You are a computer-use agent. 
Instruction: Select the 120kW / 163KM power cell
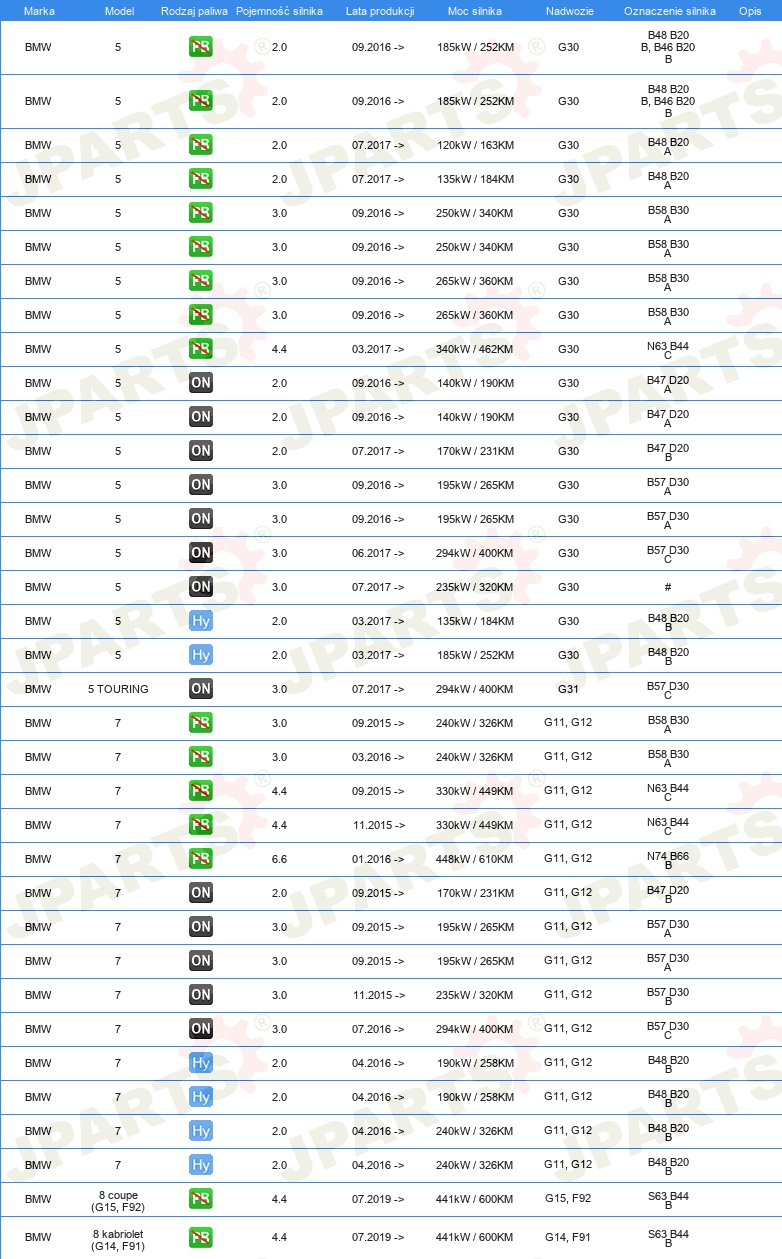(475, 145)
